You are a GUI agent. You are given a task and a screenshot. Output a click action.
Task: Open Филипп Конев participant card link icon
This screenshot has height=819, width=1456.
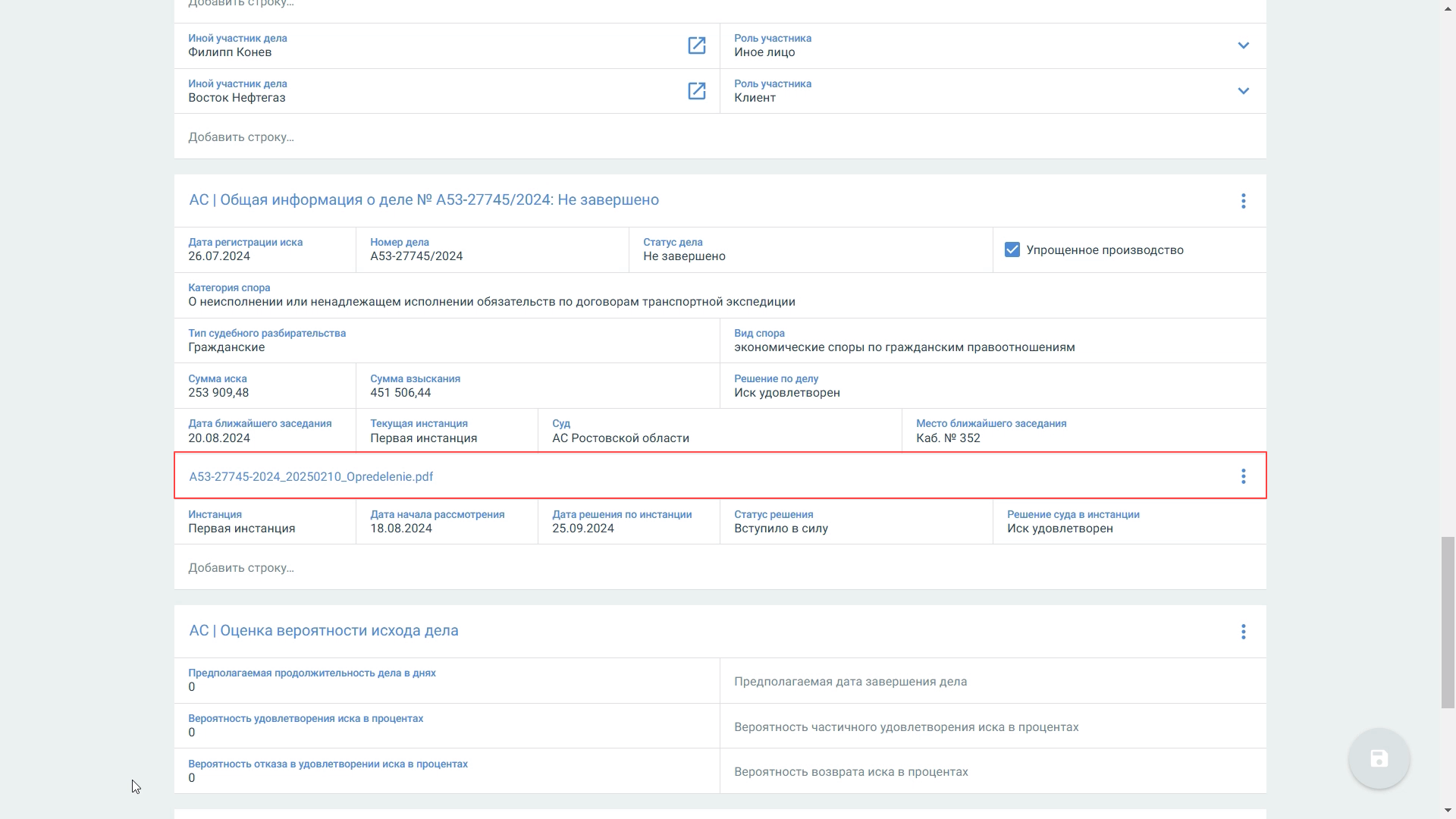(x=696, y=45)
